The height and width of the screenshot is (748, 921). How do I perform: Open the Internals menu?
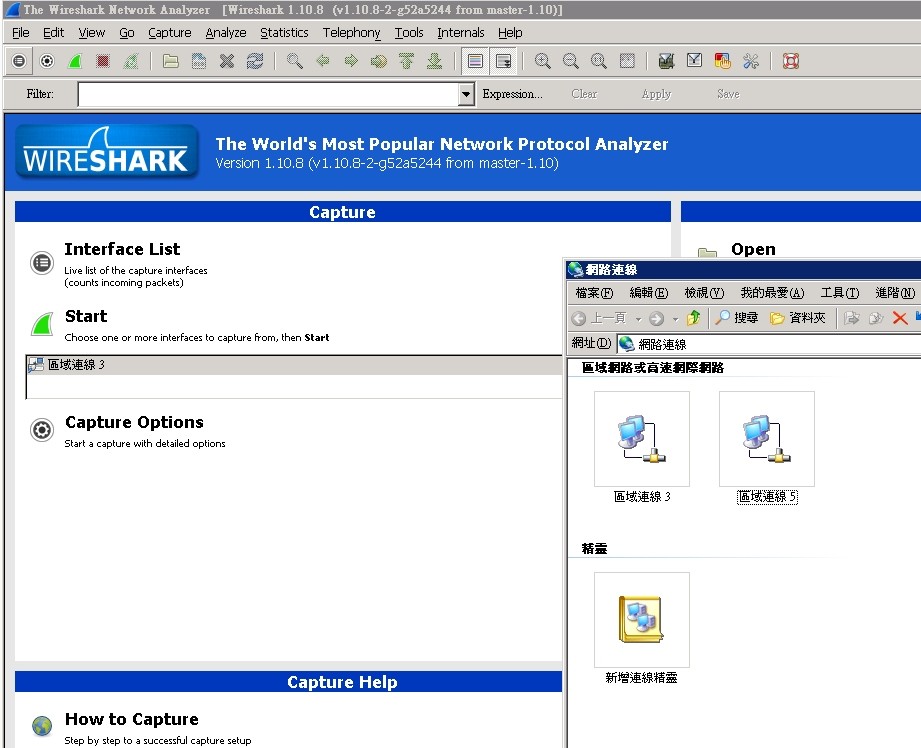[x=460, y=33]
